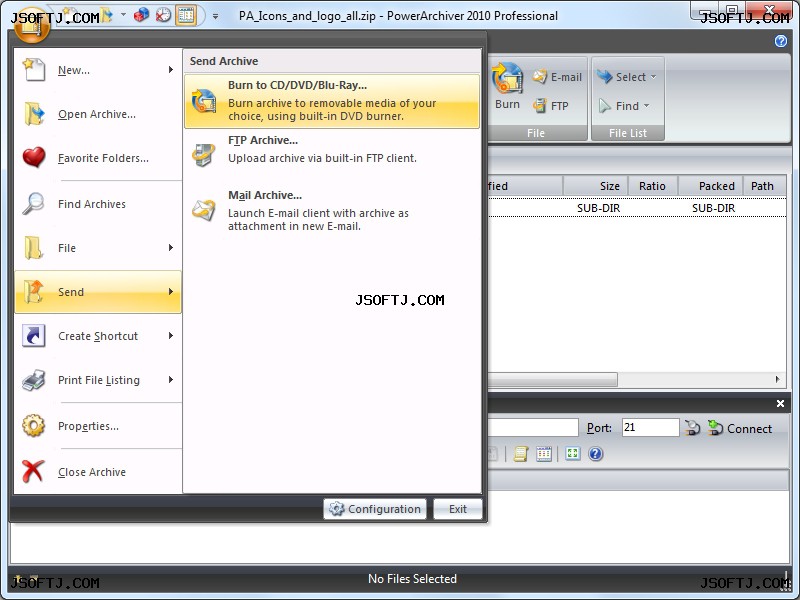Click the Open Archive folder icon
Screen dimensions: 800x600
point(34,113)
